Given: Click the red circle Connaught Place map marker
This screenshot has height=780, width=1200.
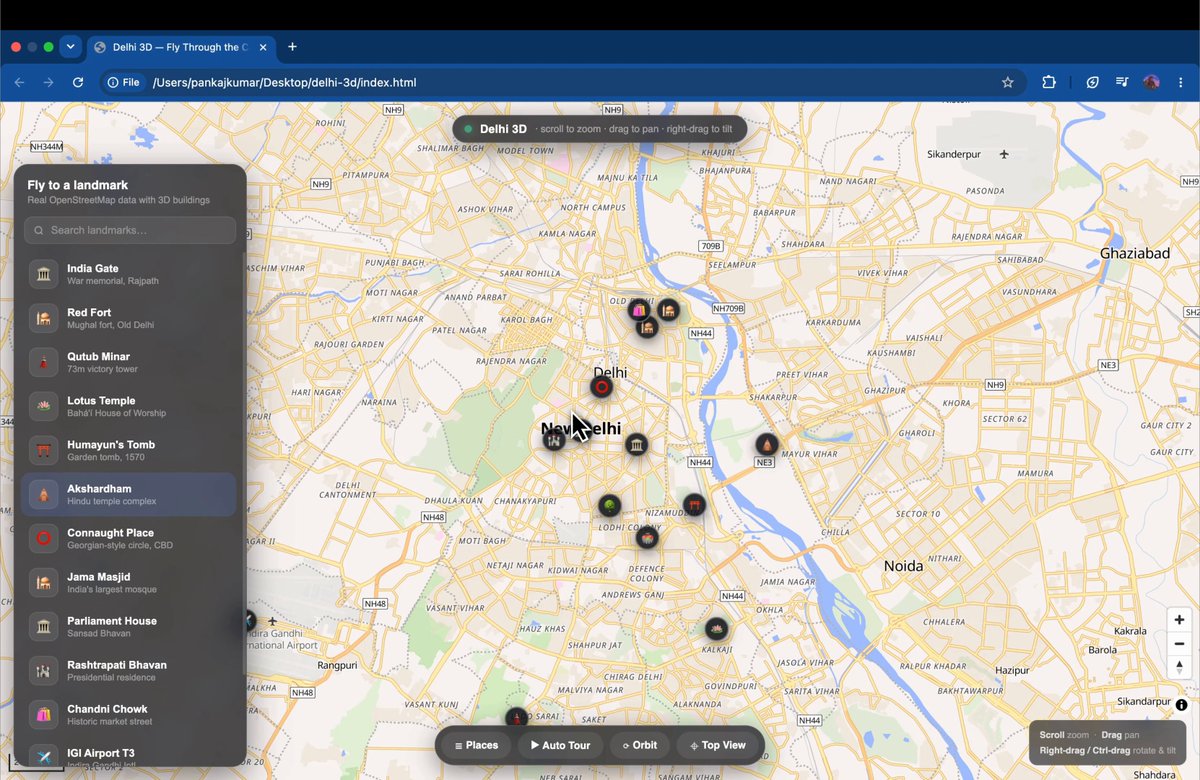Looking at the screenshot, I should click(601, 387).
